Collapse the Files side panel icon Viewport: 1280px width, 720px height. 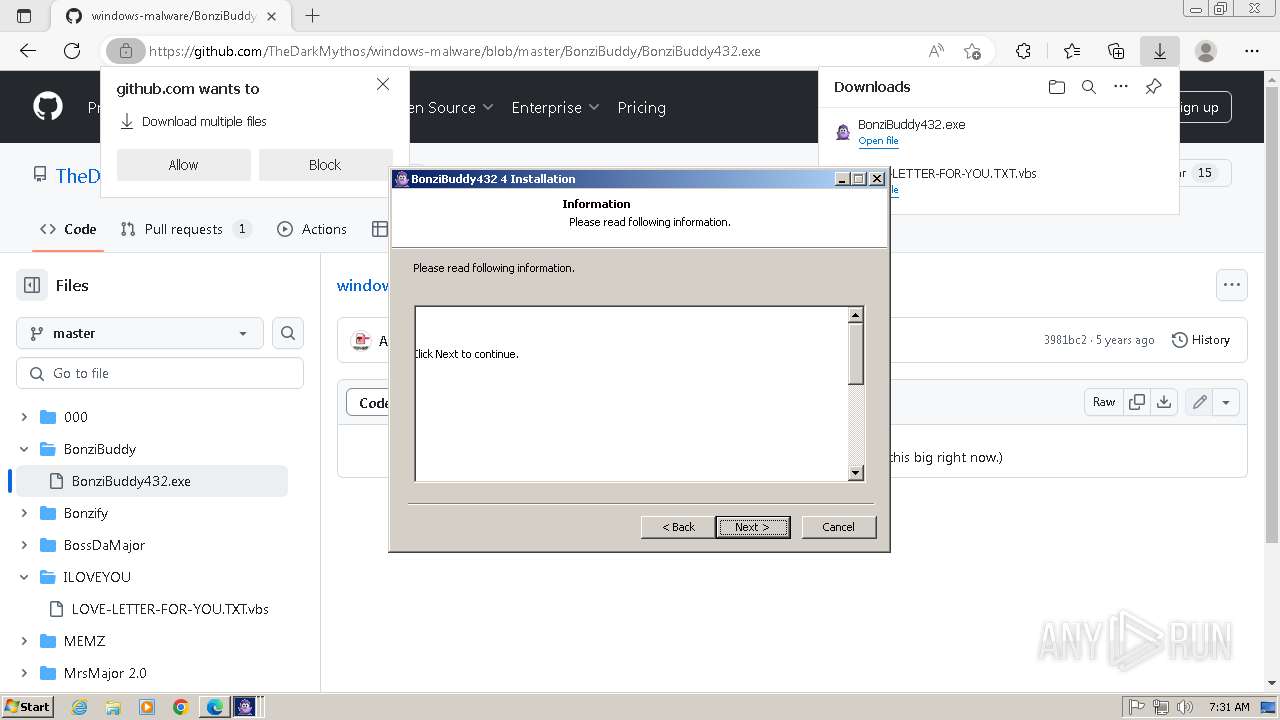[x=32, y=285]
